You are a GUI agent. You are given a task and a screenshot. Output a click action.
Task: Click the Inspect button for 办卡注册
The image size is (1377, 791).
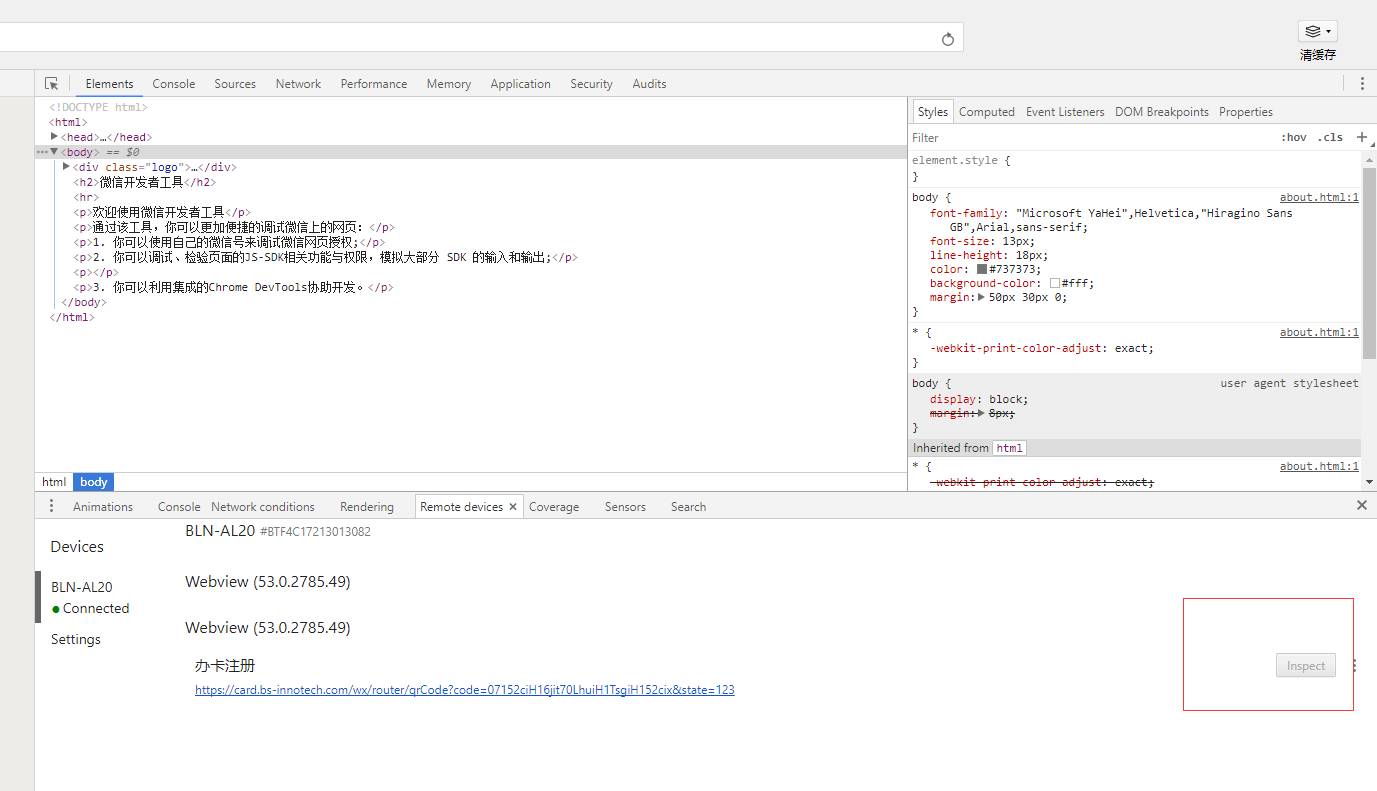coord(1305,666)
